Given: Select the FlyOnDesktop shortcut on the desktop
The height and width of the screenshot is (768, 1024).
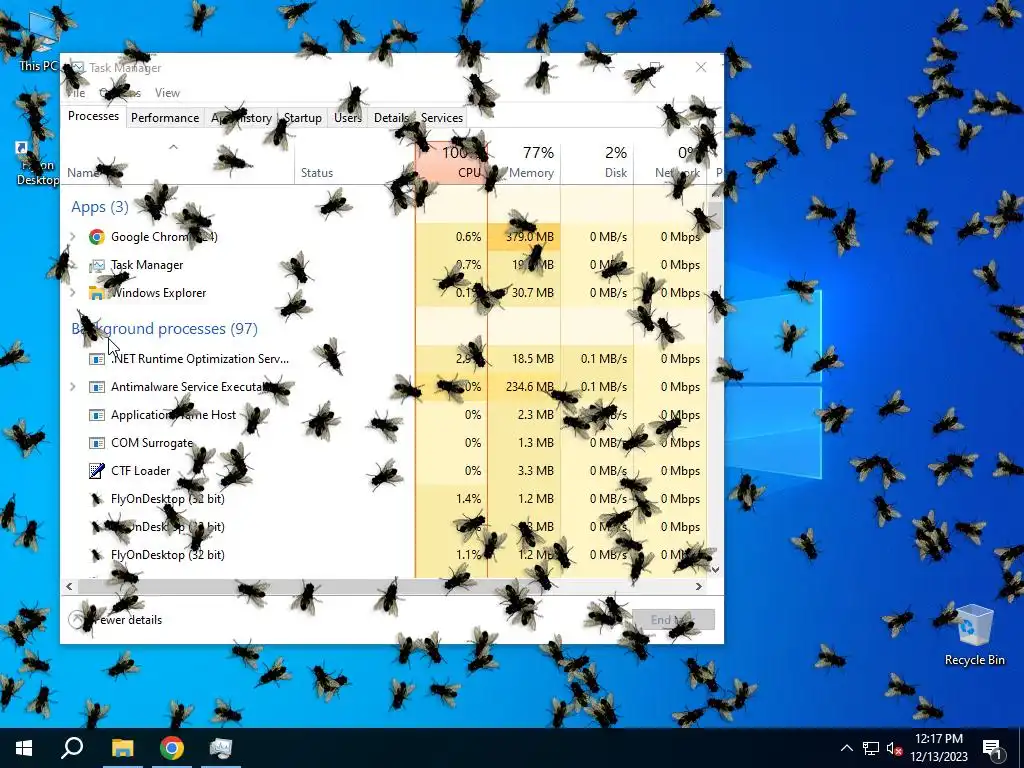Looking at the screenshot, I should (37, 163).
